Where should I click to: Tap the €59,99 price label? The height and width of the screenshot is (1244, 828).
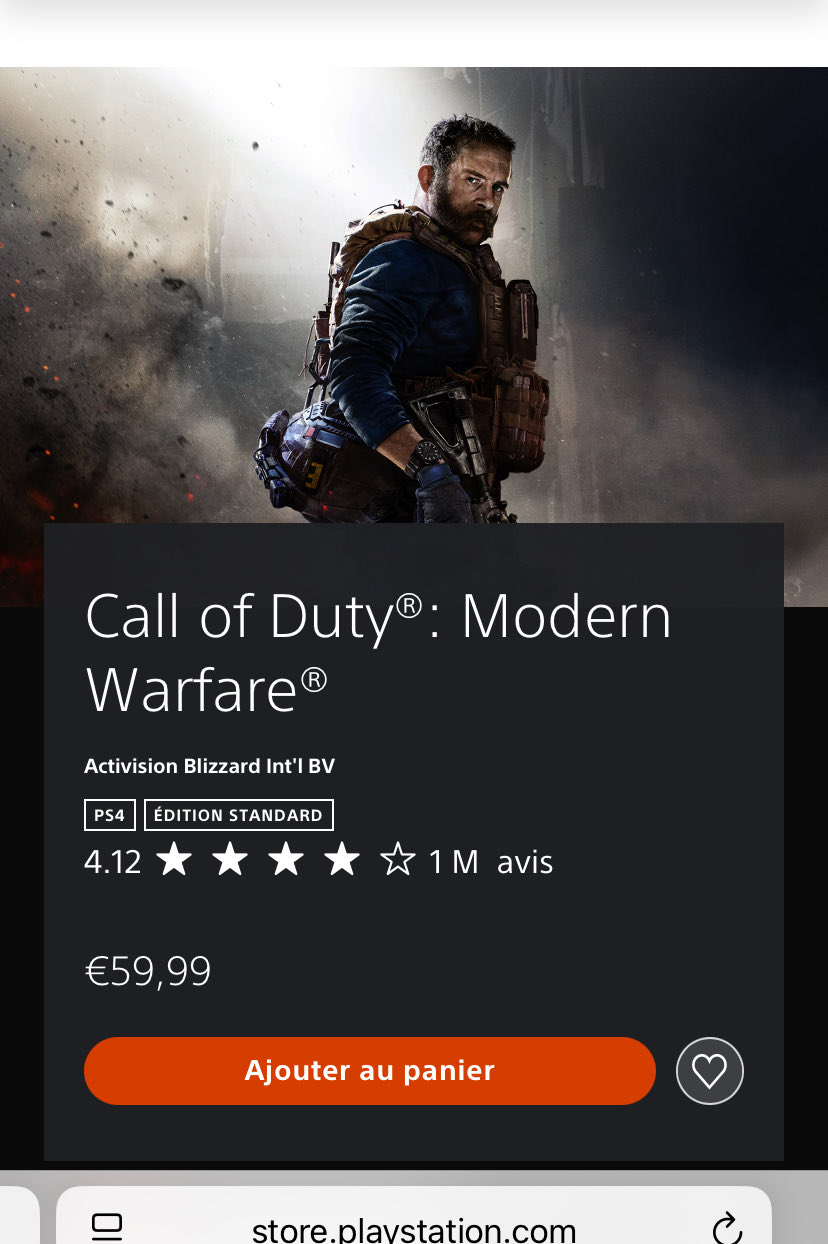148,972
